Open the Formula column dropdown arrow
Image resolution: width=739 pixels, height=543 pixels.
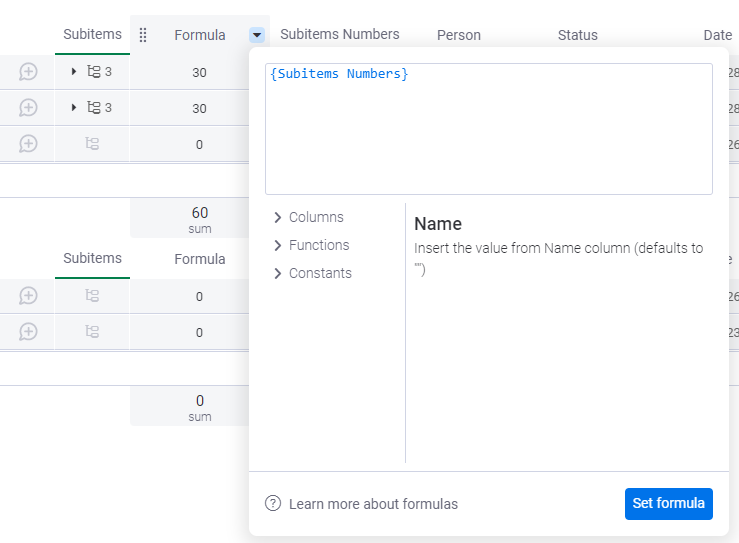(x=257, y=35)
